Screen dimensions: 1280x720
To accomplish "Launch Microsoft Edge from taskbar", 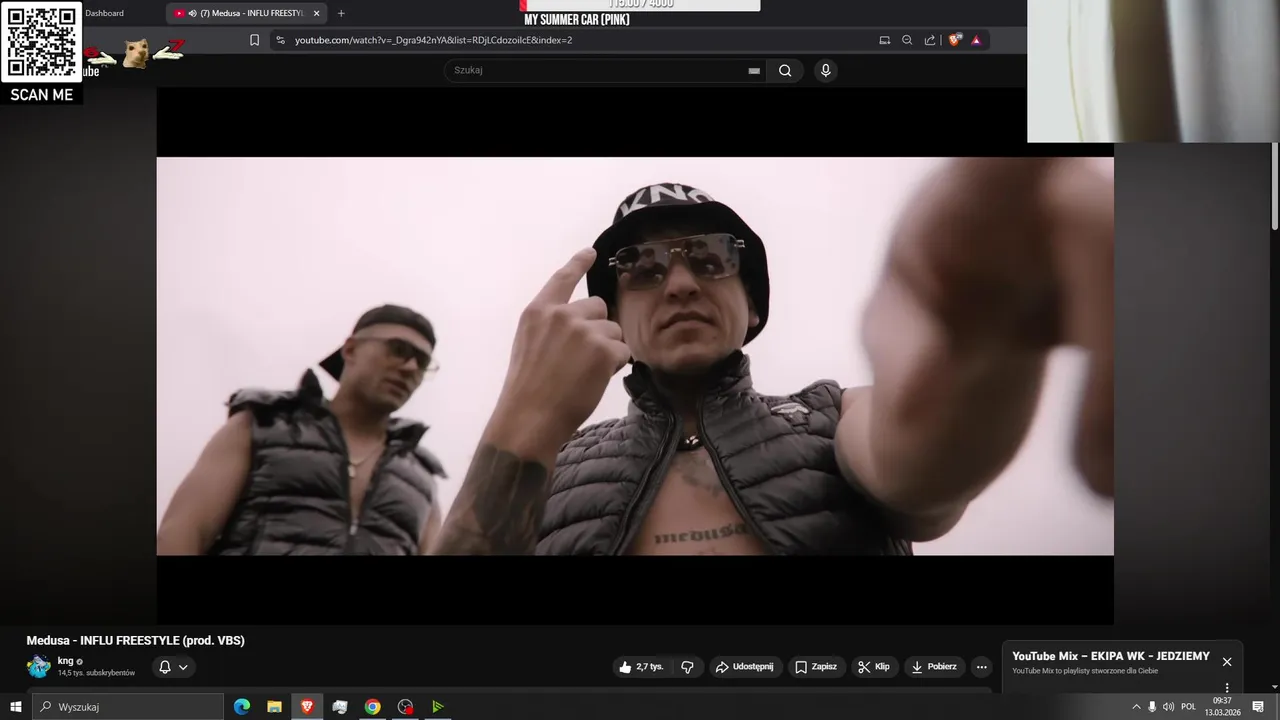I will [x=242, y=707].
